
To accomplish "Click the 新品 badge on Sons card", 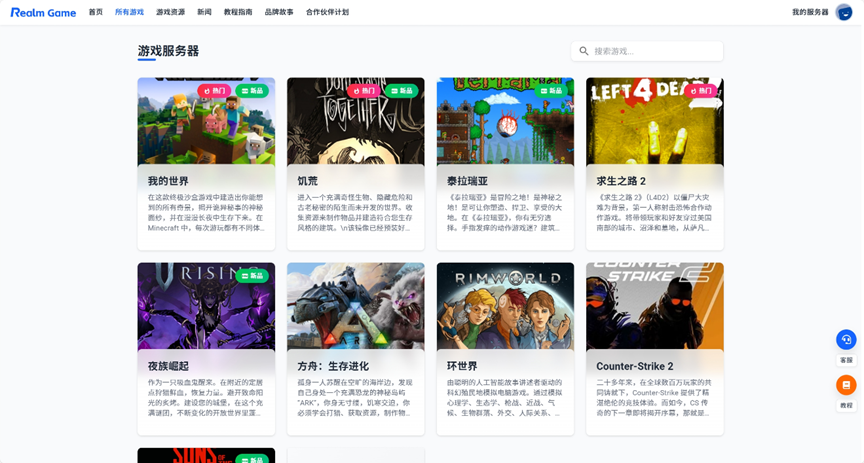I will click(x=252, y=459).
